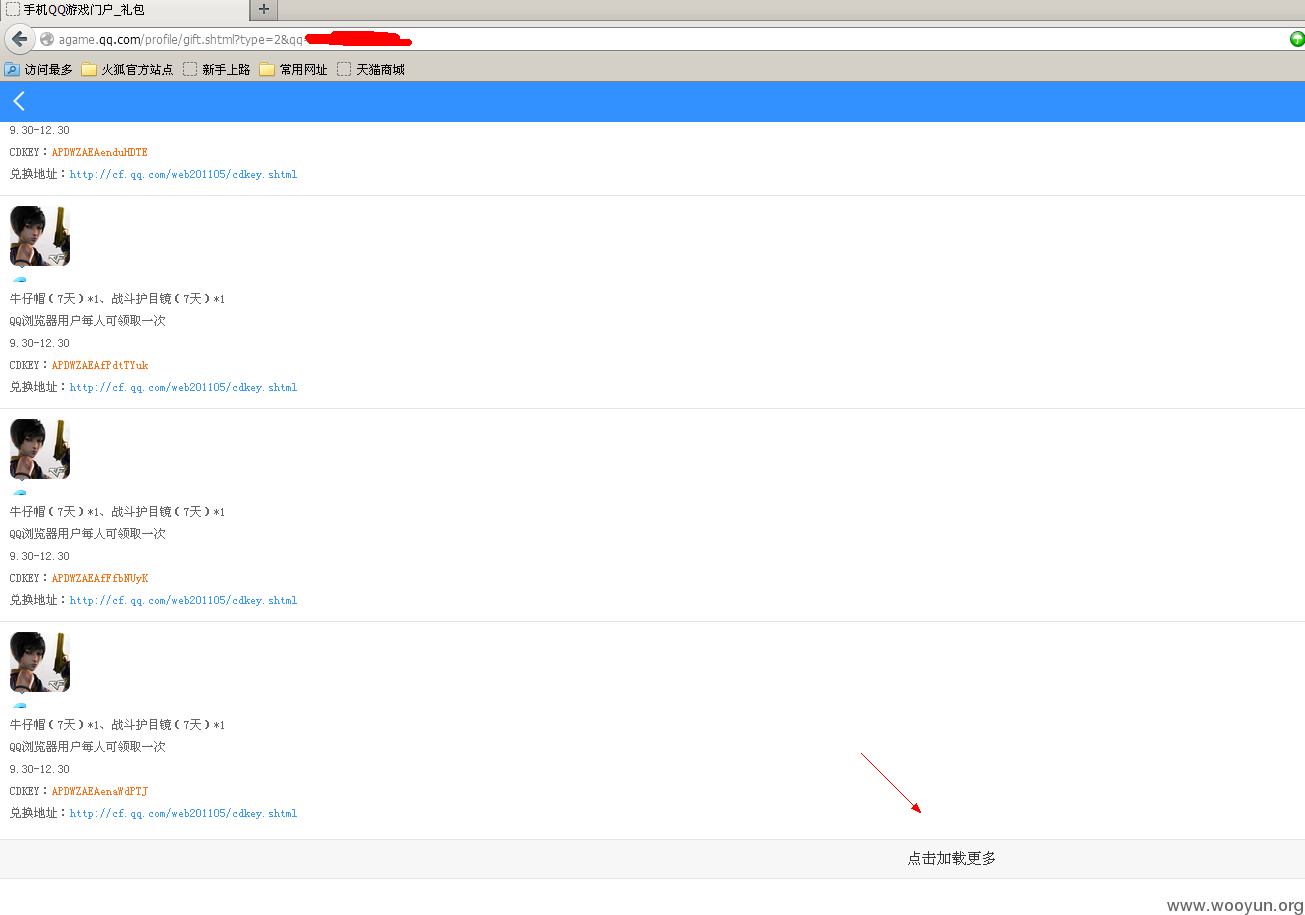Select CDKEY code APDWZAEAfPdtTYuk
1305x915 pixels.
pos(100,365)
